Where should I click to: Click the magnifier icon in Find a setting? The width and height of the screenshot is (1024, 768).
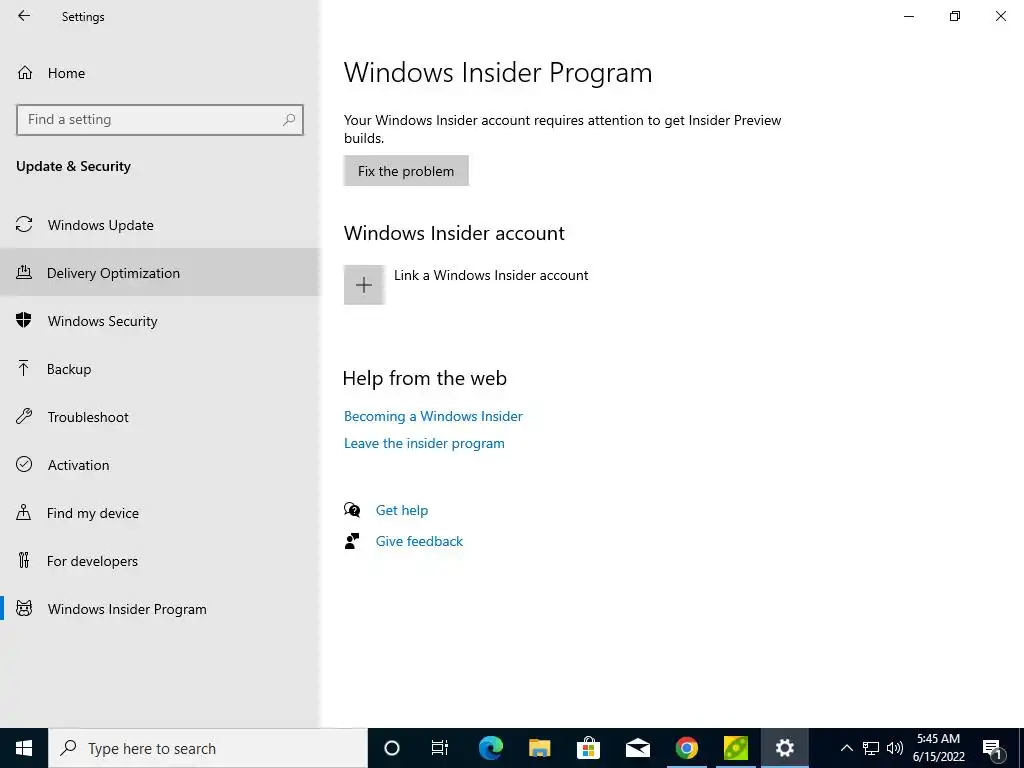click(x=289, y=120)
